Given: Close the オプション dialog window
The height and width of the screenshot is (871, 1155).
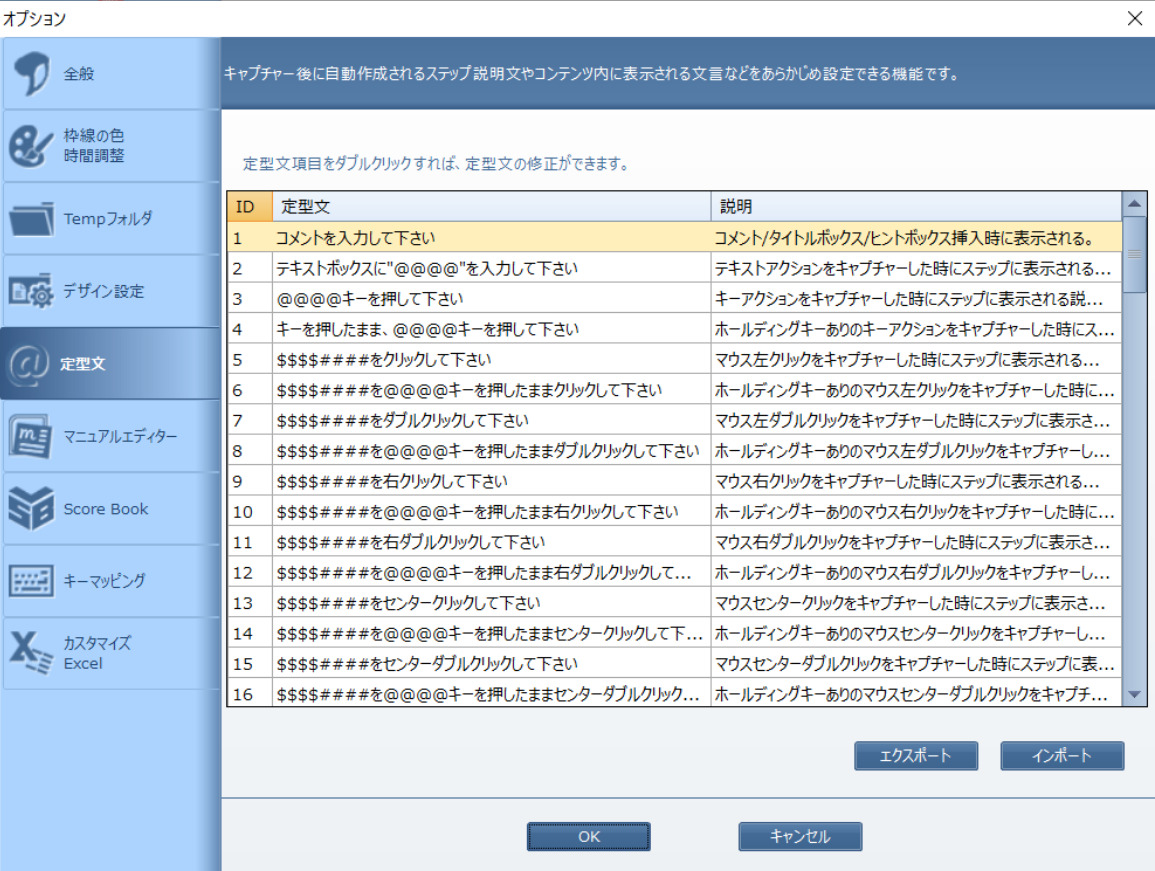Looking at the screenshot, I should [1134, 18].
